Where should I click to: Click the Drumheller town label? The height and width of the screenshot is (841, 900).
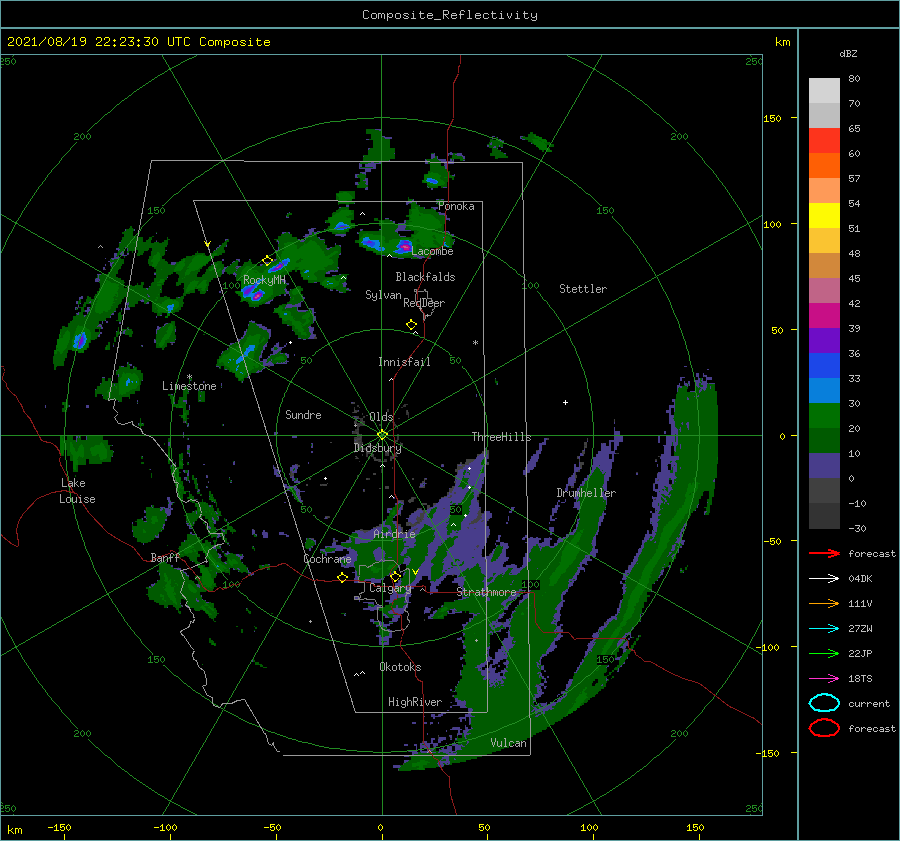[586, 493]
